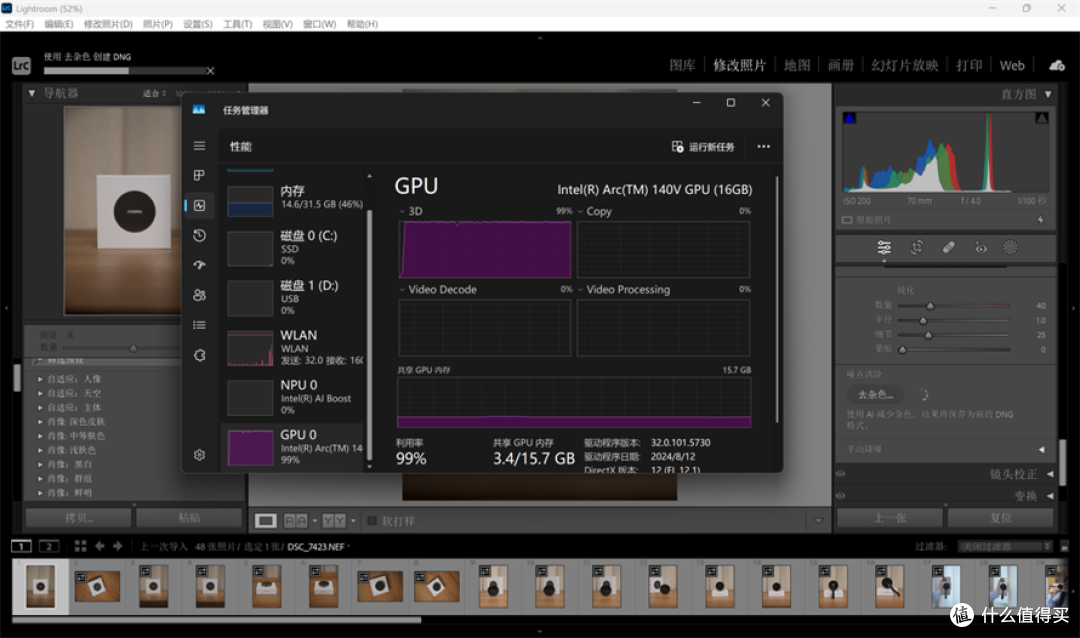
Task: Toggle shadow clipping indicator in histogram
Action: [849, 119]
